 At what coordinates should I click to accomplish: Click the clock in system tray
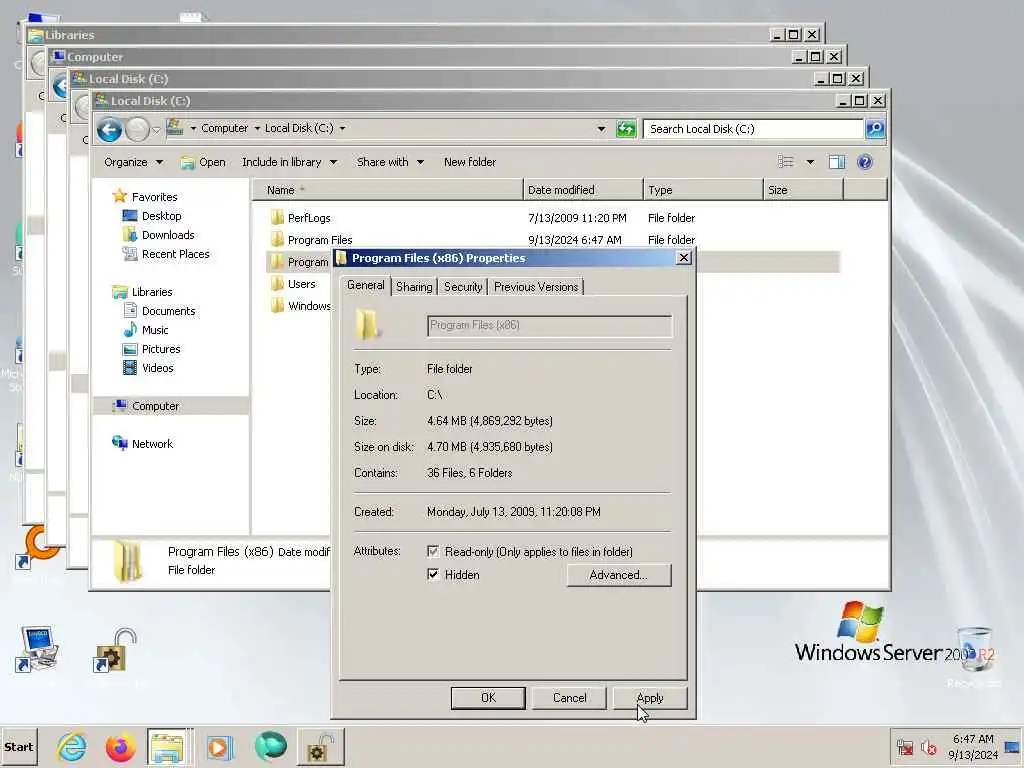pyautogui.click(x=973, y=747)
